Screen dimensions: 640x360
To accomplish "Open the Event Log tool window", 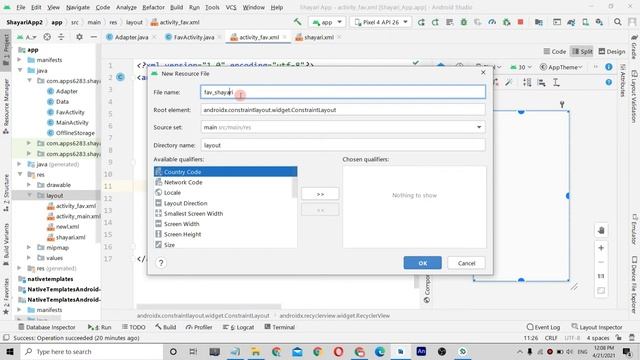I will (544, 327).
